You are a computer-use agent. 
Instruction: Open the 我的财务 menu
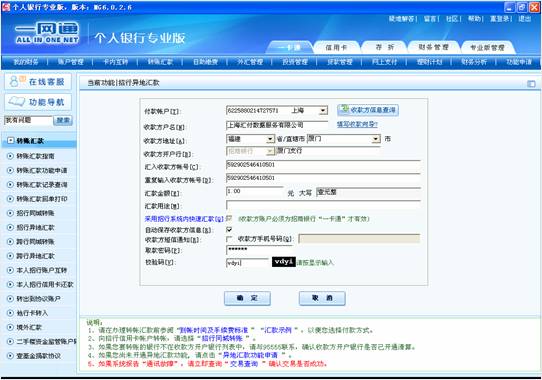(26, 62)
